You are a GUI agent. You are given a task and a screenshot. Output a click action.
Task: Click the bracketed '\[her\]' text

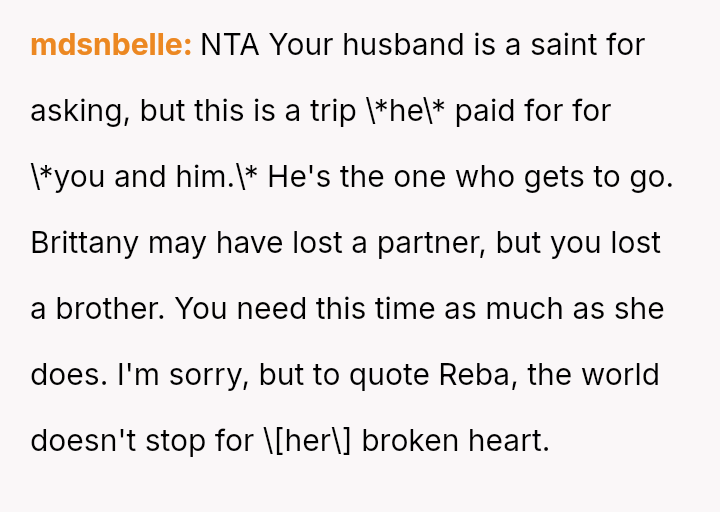308,441
